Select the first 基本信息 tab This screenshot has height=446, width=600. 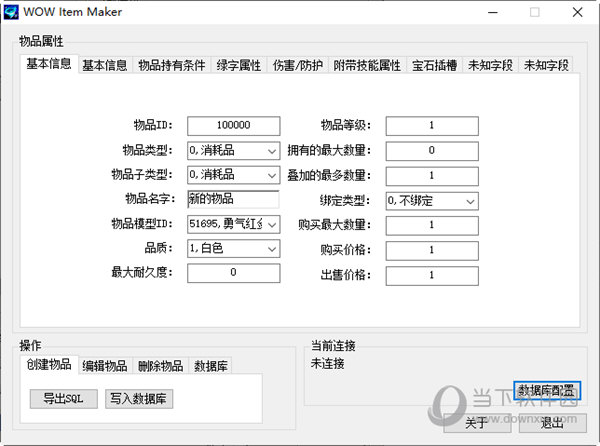pyautogui.click(x=49, y=64)
